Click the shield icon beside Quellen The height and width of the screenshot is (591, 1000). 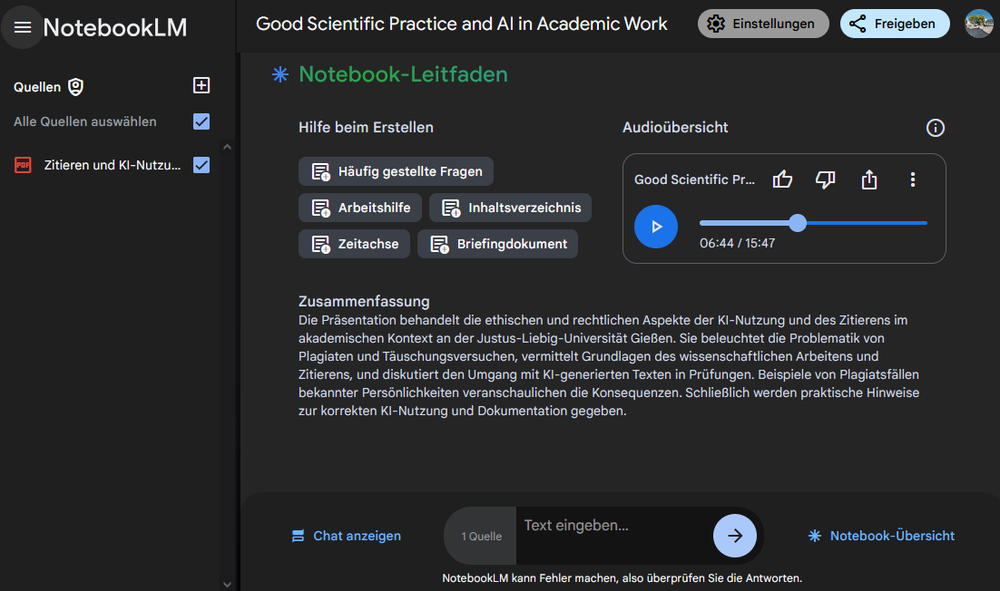(76, 87)
